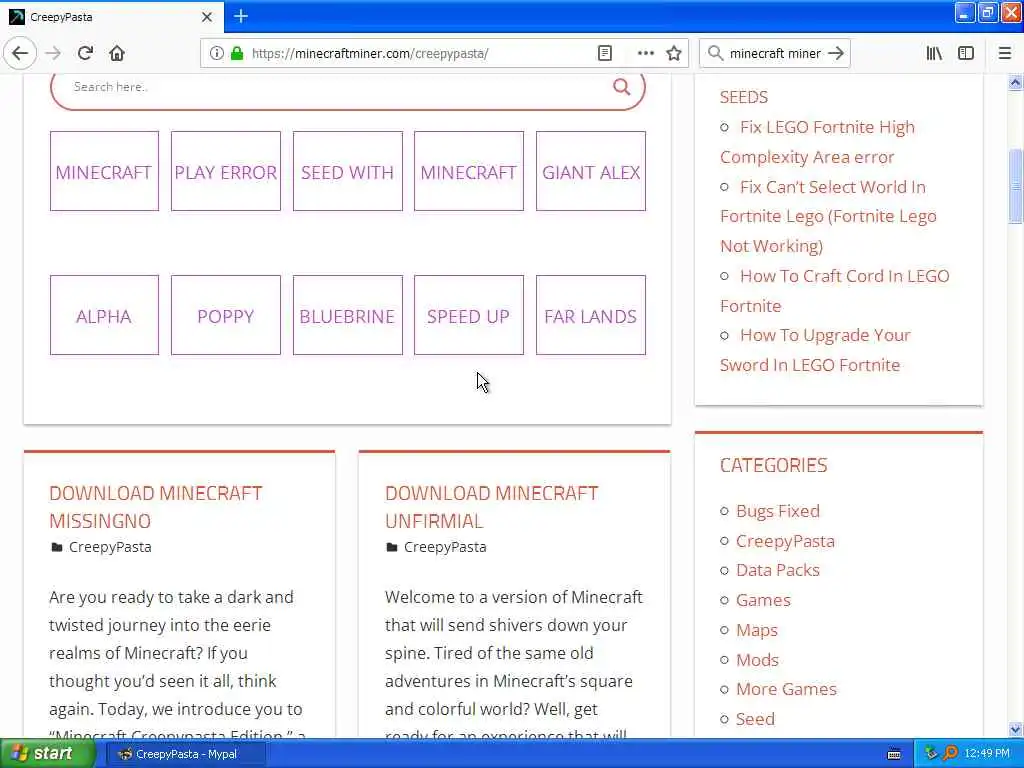Select CreepyPasta - Mypal taskbar button

[x=185, y=754]
